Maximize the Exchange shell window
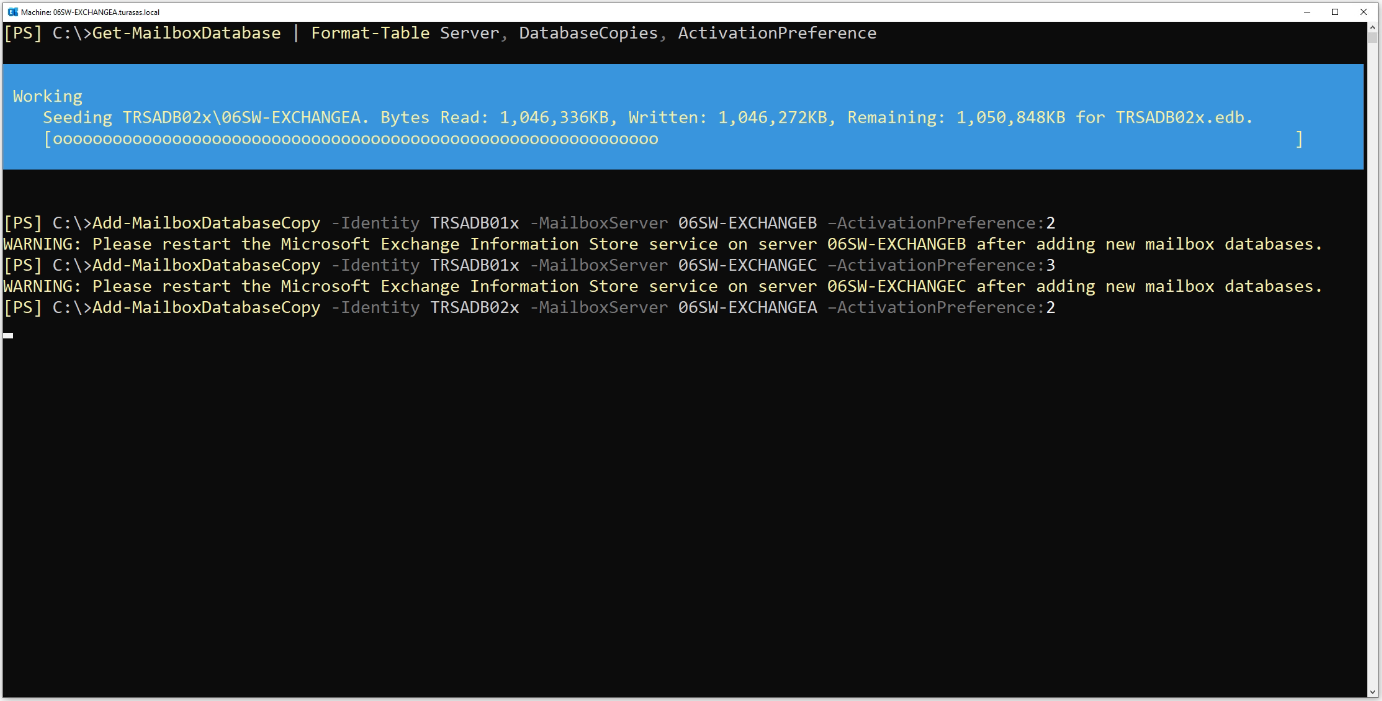1382x701 pixels. point(1335,11)
